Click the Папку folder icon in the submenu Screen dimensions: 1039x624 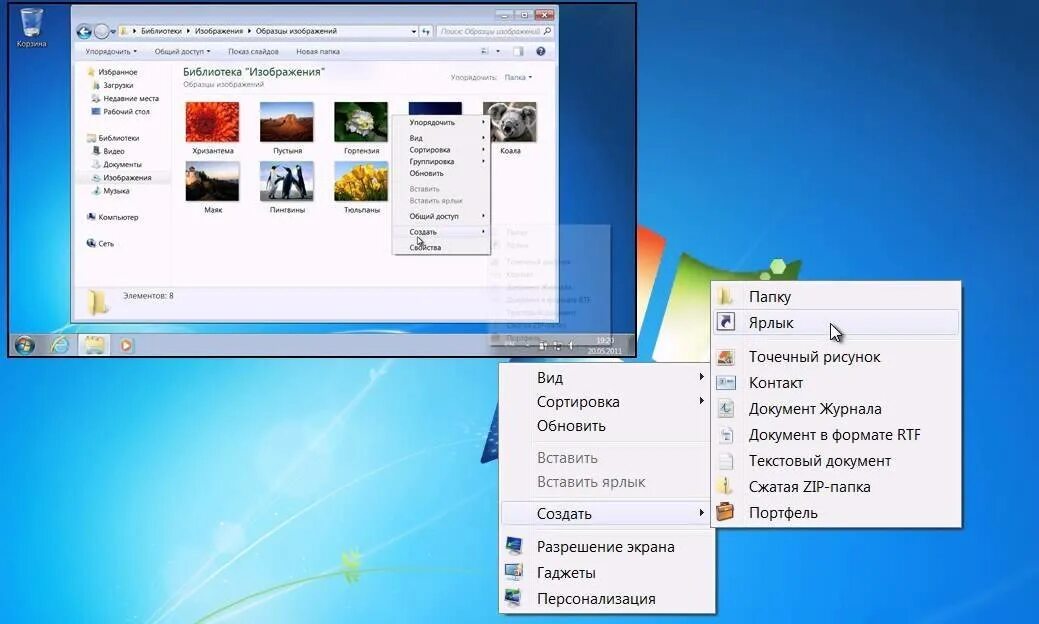(726, 296)
